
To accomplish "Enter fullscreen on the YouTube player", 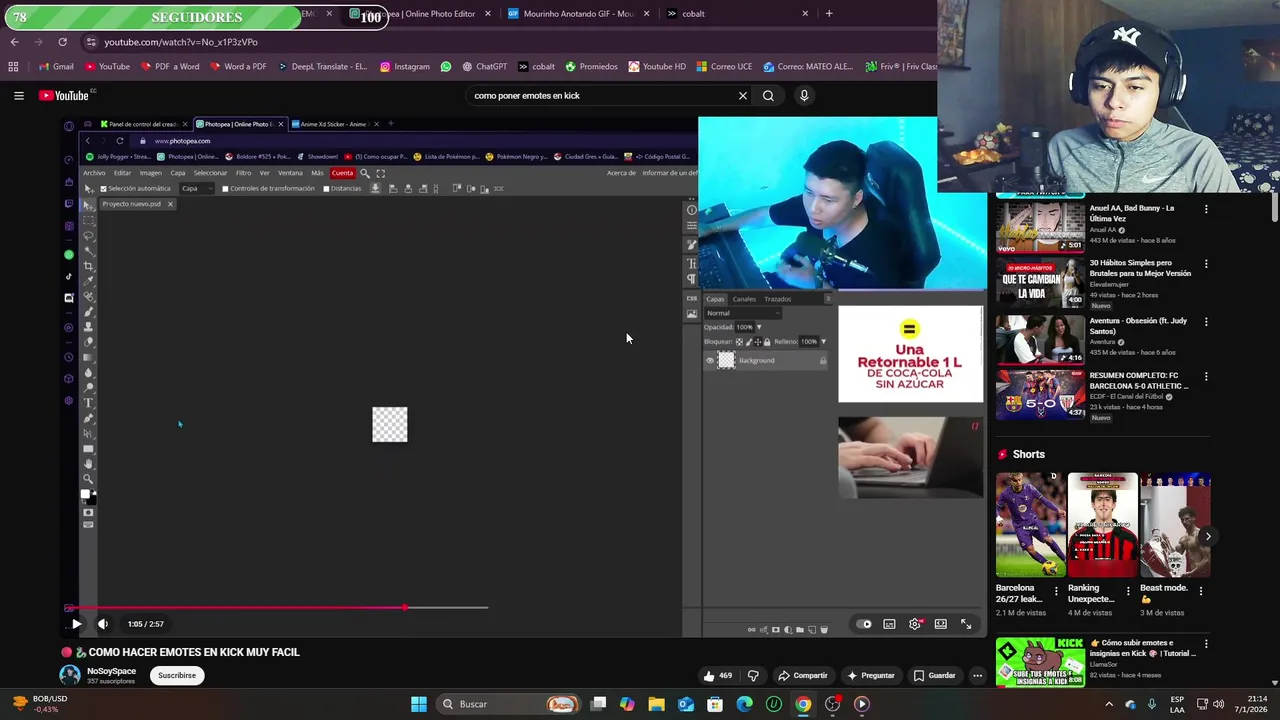I will [966, 624].
